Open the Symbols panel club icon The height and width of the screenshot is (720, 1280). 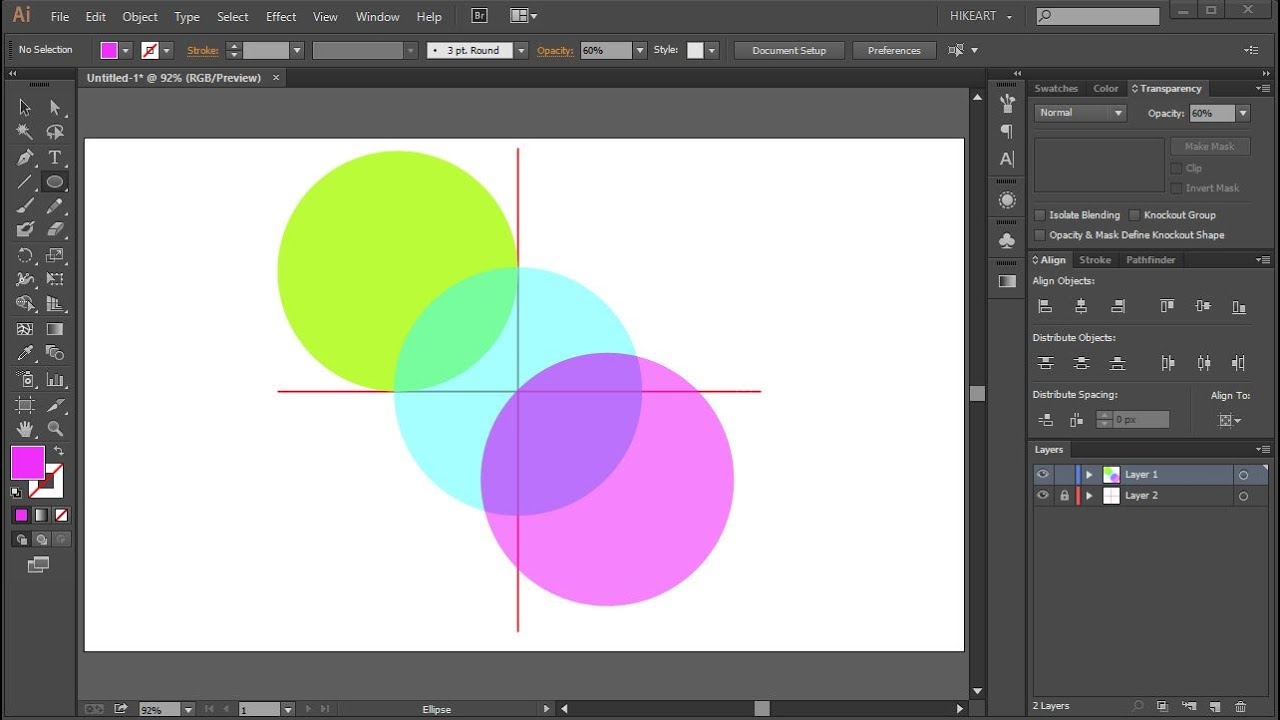pyautogui.click(x=1007, y=241)
